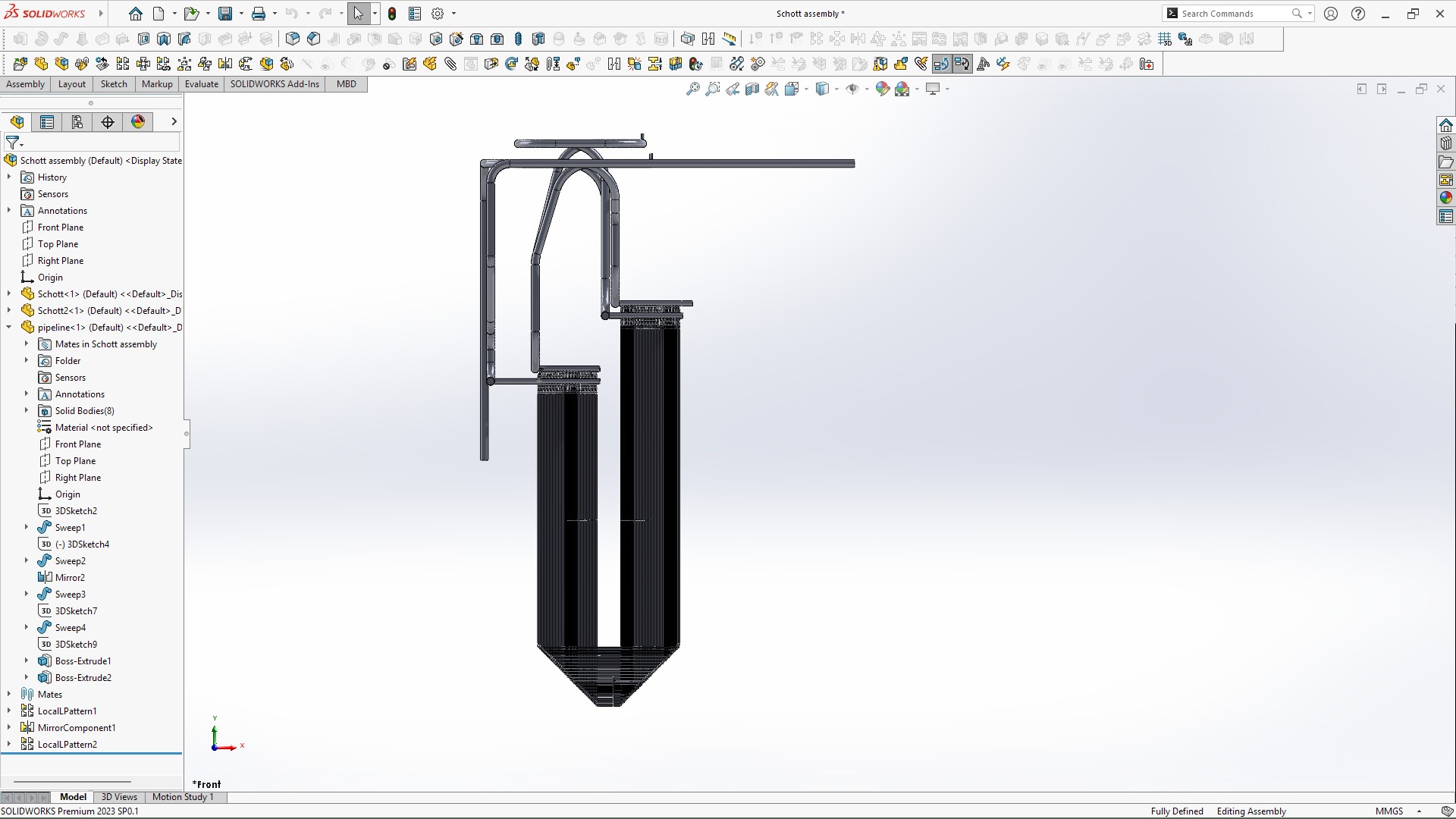The image size is (1456, 819).
Task: Toggle the right panel expand button
Action: pos(1382,89)
